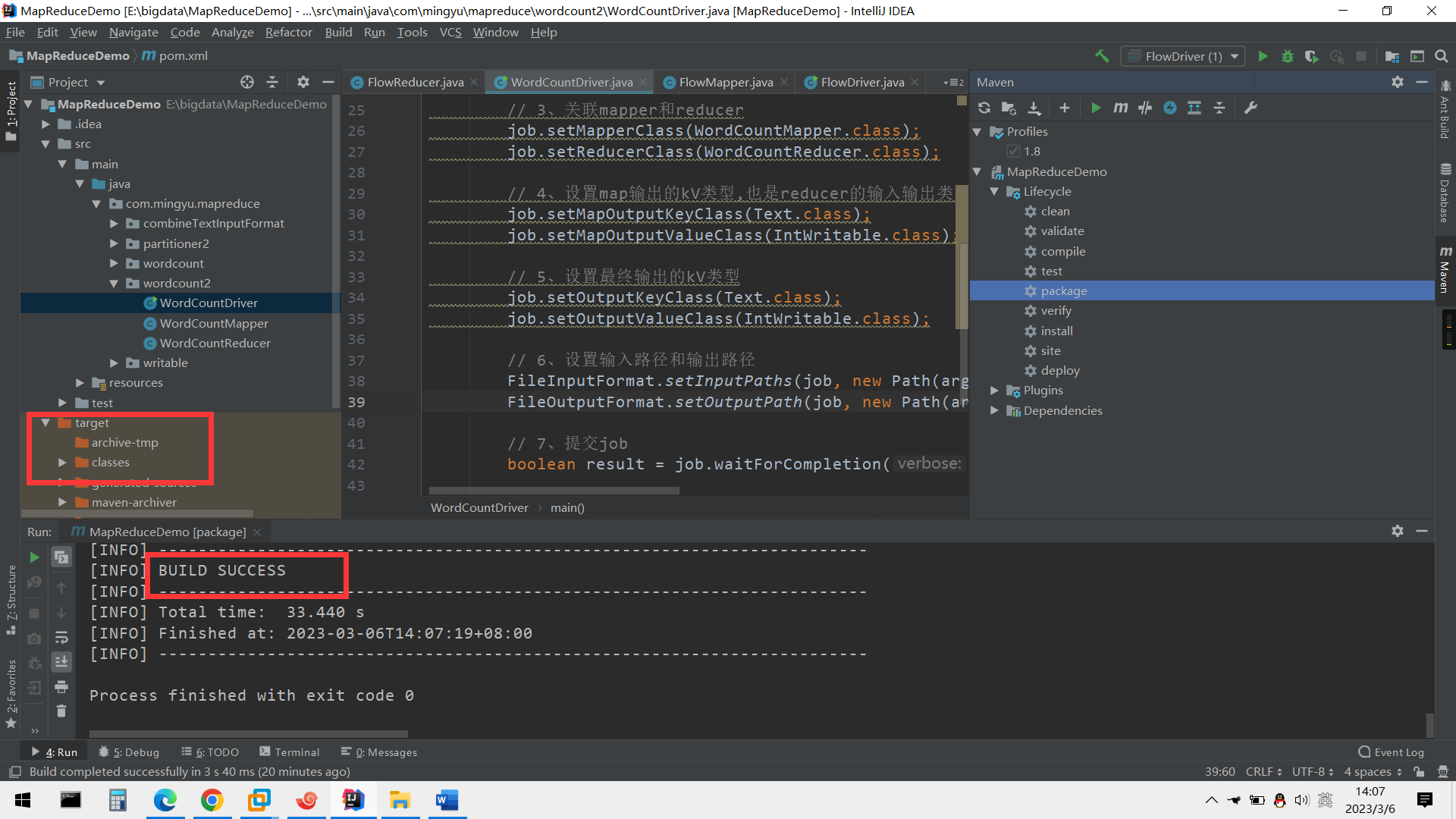Image resolution: width=1456 pixels, height=819 pixels.
Task: Toggle Maven Offline Mode icon
Action: point(1145,108)
